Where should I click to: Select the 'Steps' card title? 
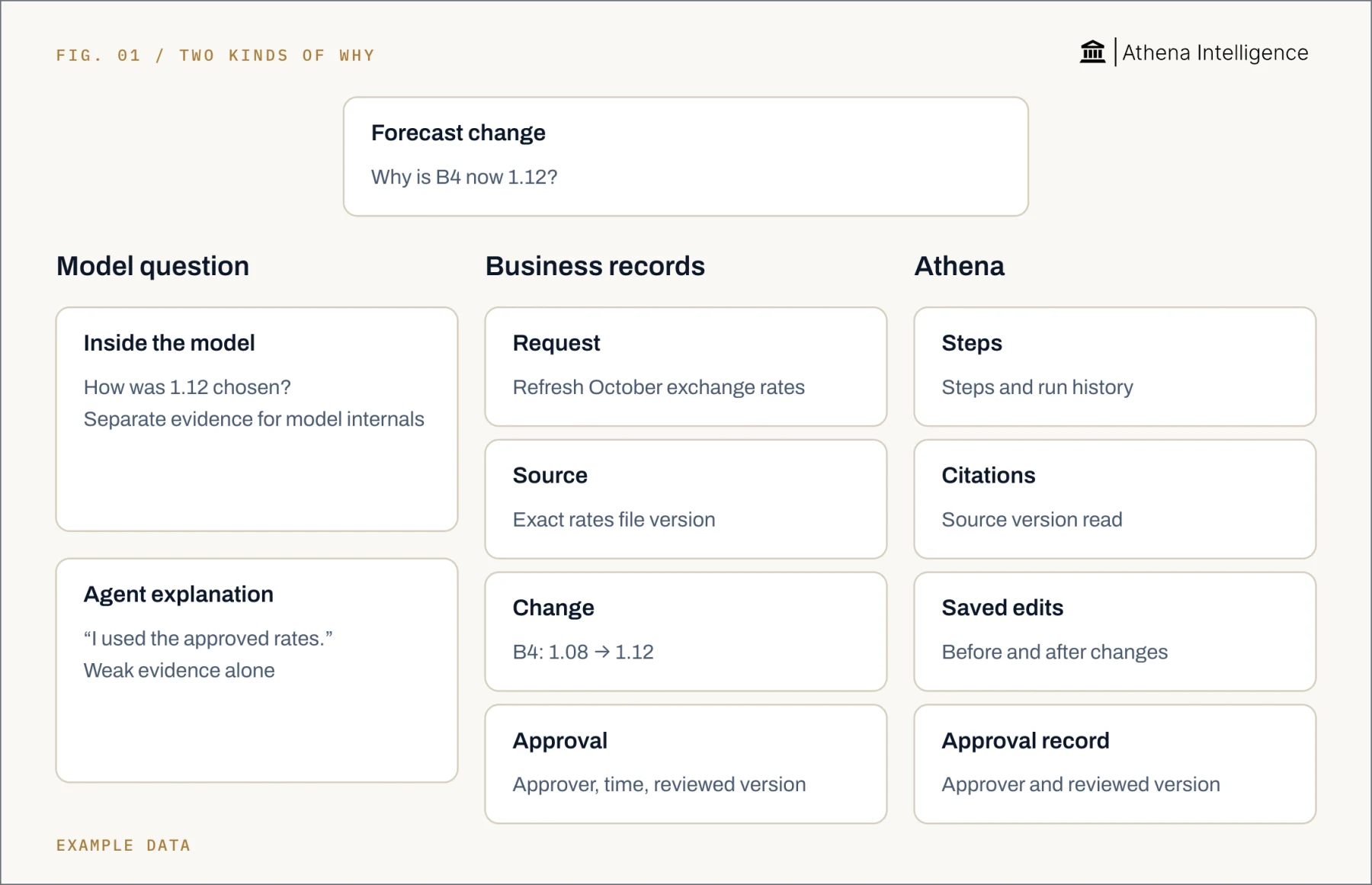[972, 343]
